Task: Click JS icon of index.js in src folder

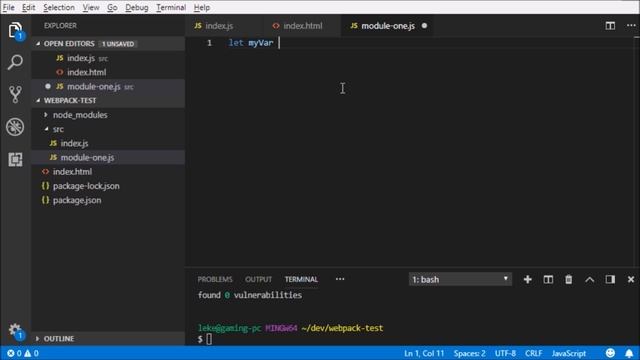Action: coord(53,143)
